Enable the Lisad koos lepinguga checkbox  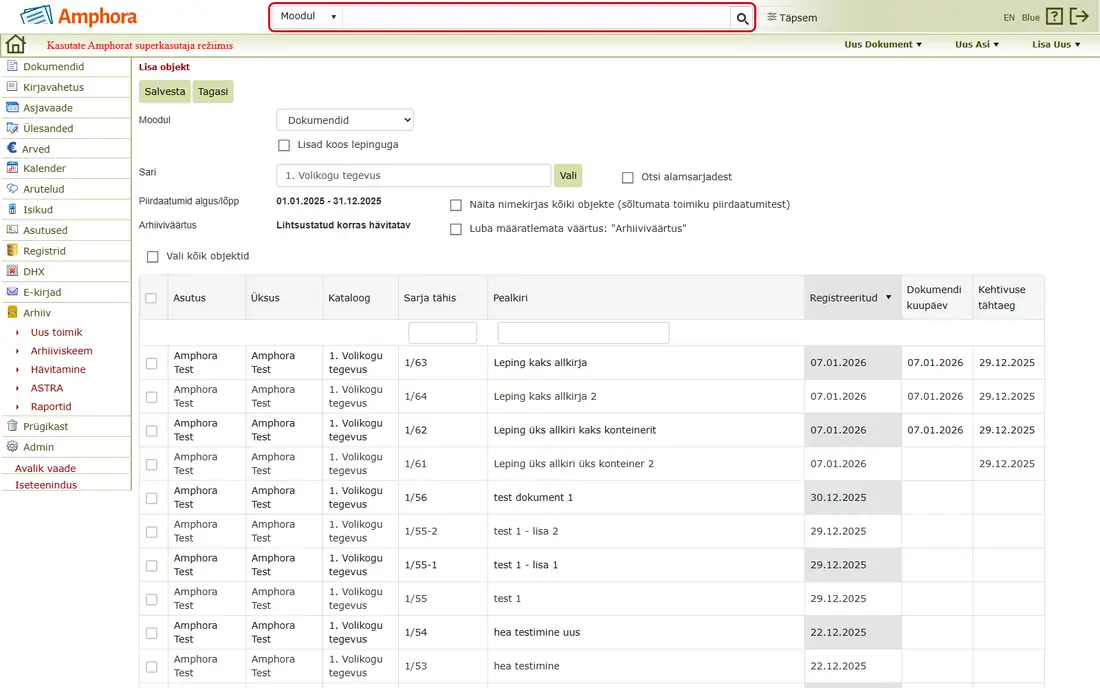coord(284,145)
